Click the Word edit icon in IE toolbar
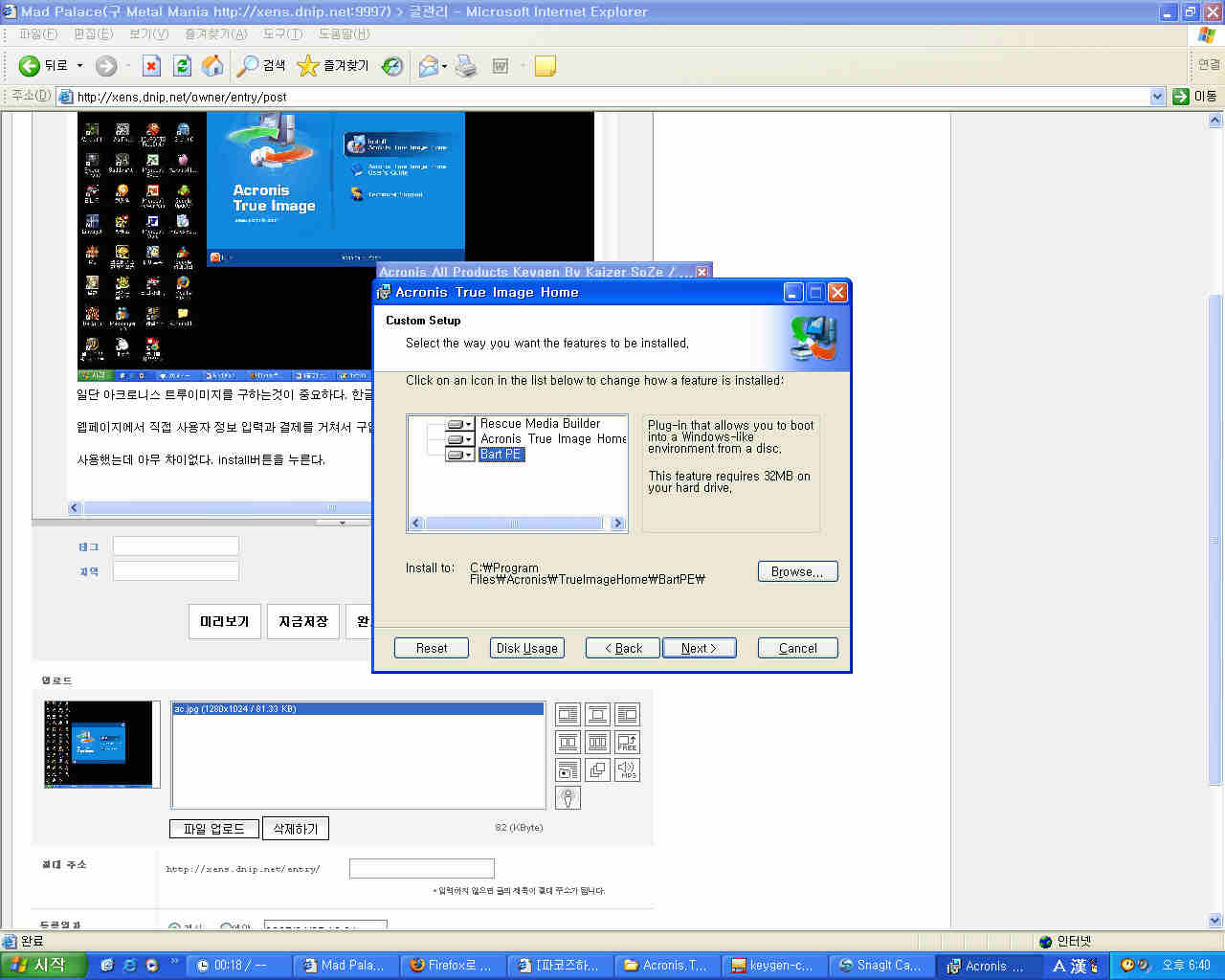 pyautogui.click(x=500, y=66)
